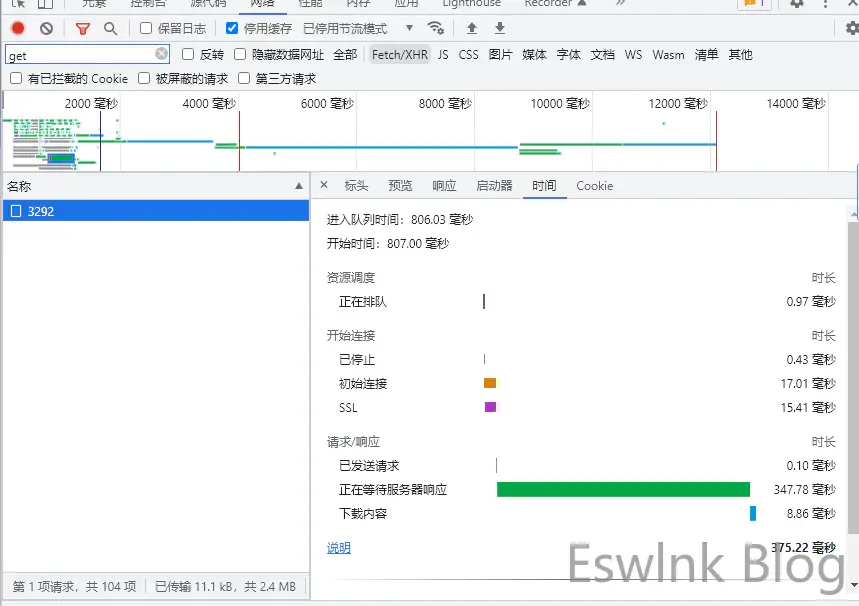
Task: Select the JS resource type filter
Action: click(443, 55)
